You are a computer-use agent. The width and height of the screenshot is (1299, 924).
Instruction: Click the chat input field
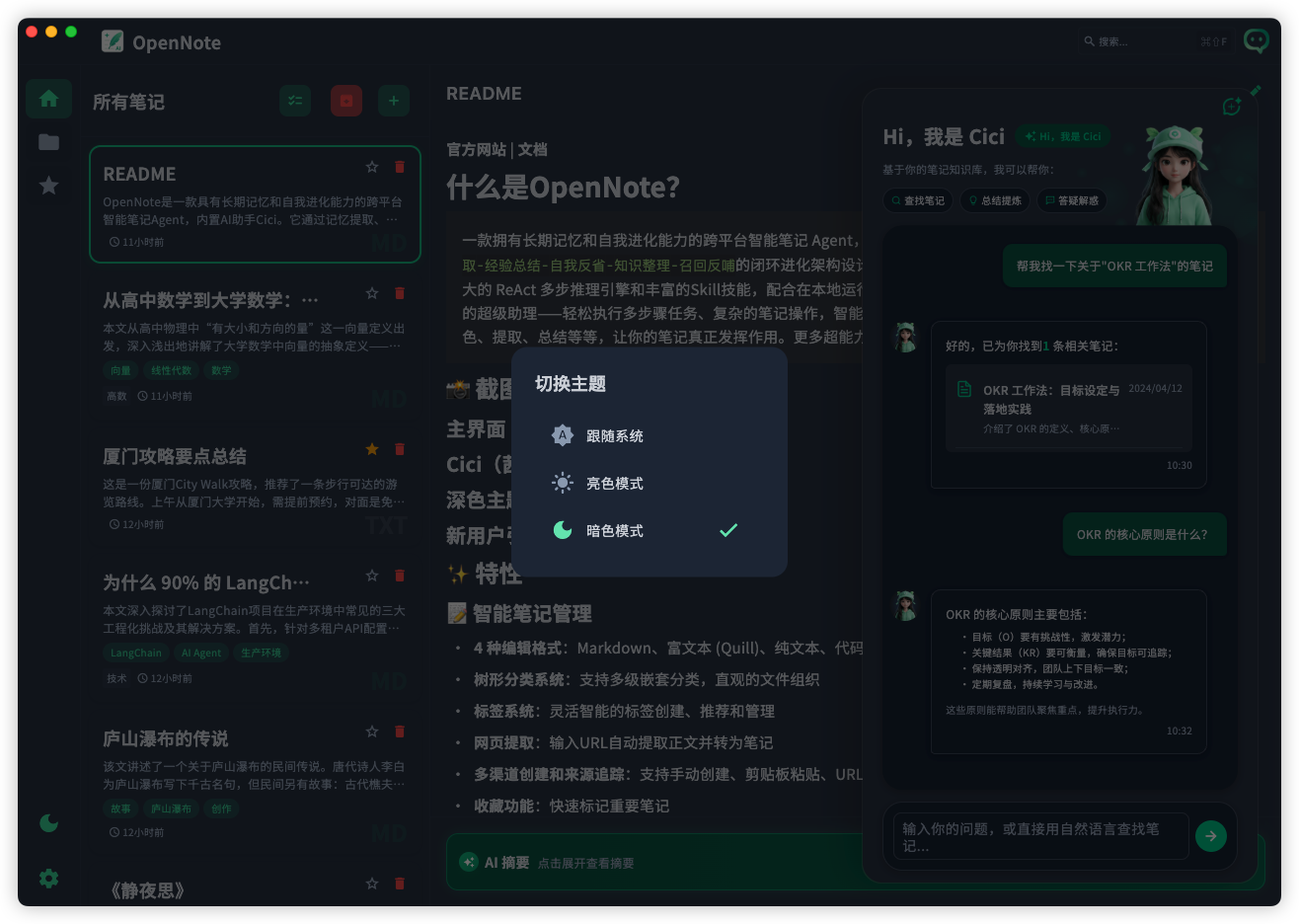1040,836
